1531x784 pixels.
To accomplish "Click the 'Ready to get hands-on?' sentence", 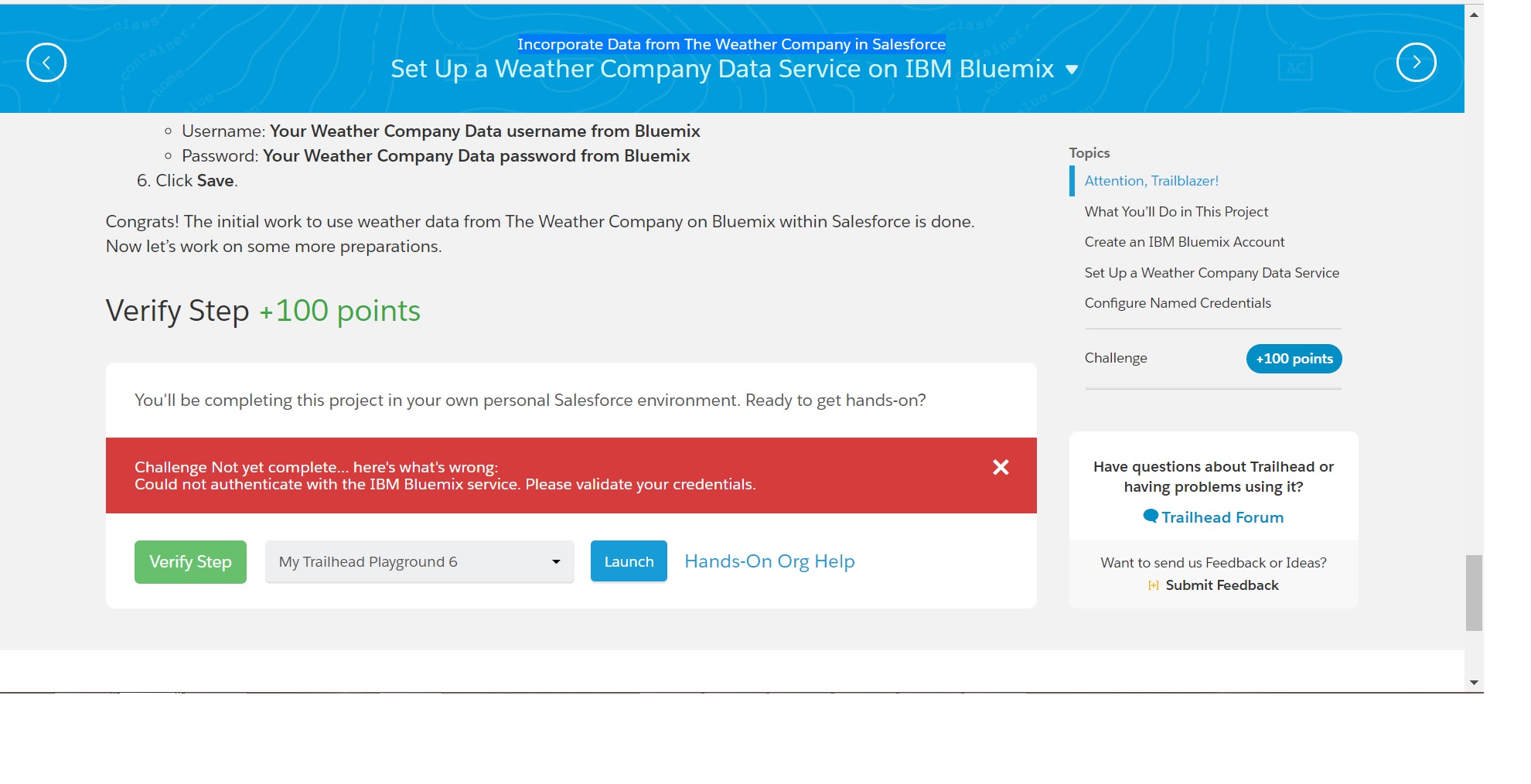I will click(836, 401).
